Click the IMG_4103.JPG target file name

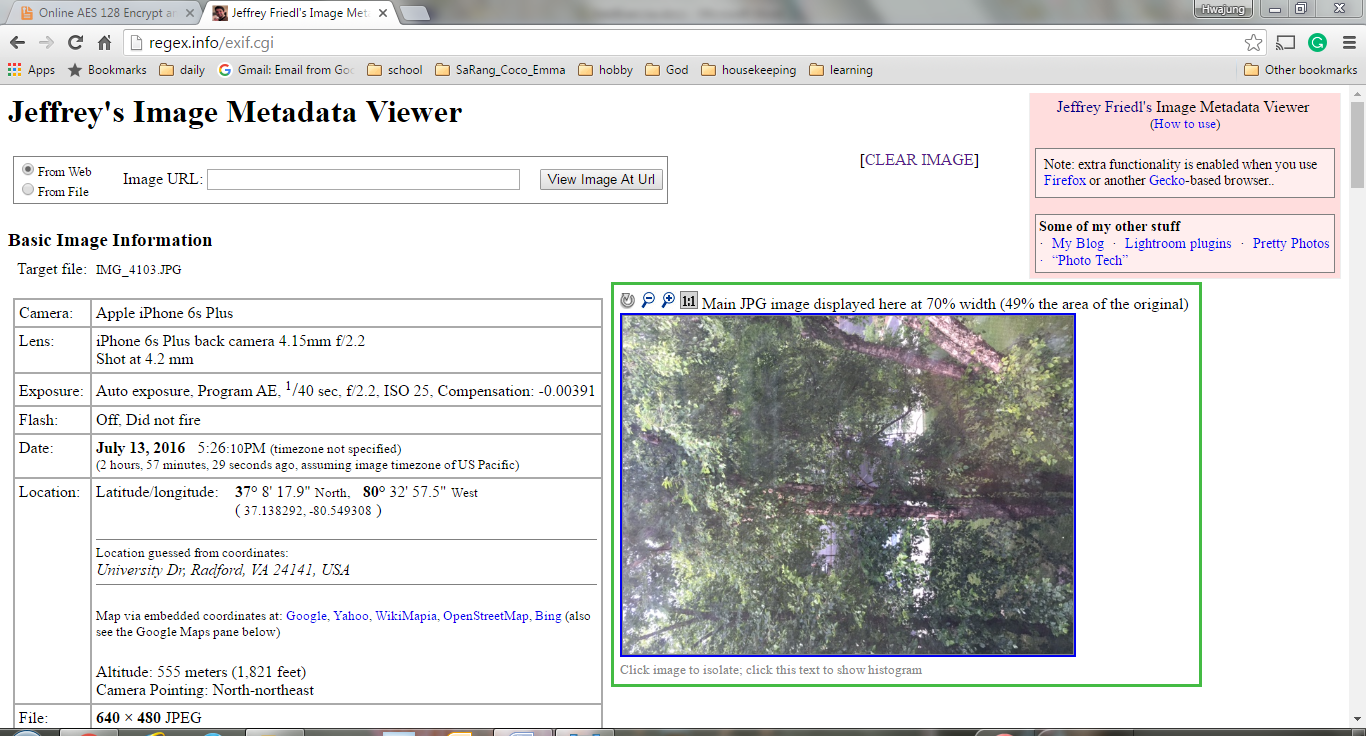click(139, 270)
